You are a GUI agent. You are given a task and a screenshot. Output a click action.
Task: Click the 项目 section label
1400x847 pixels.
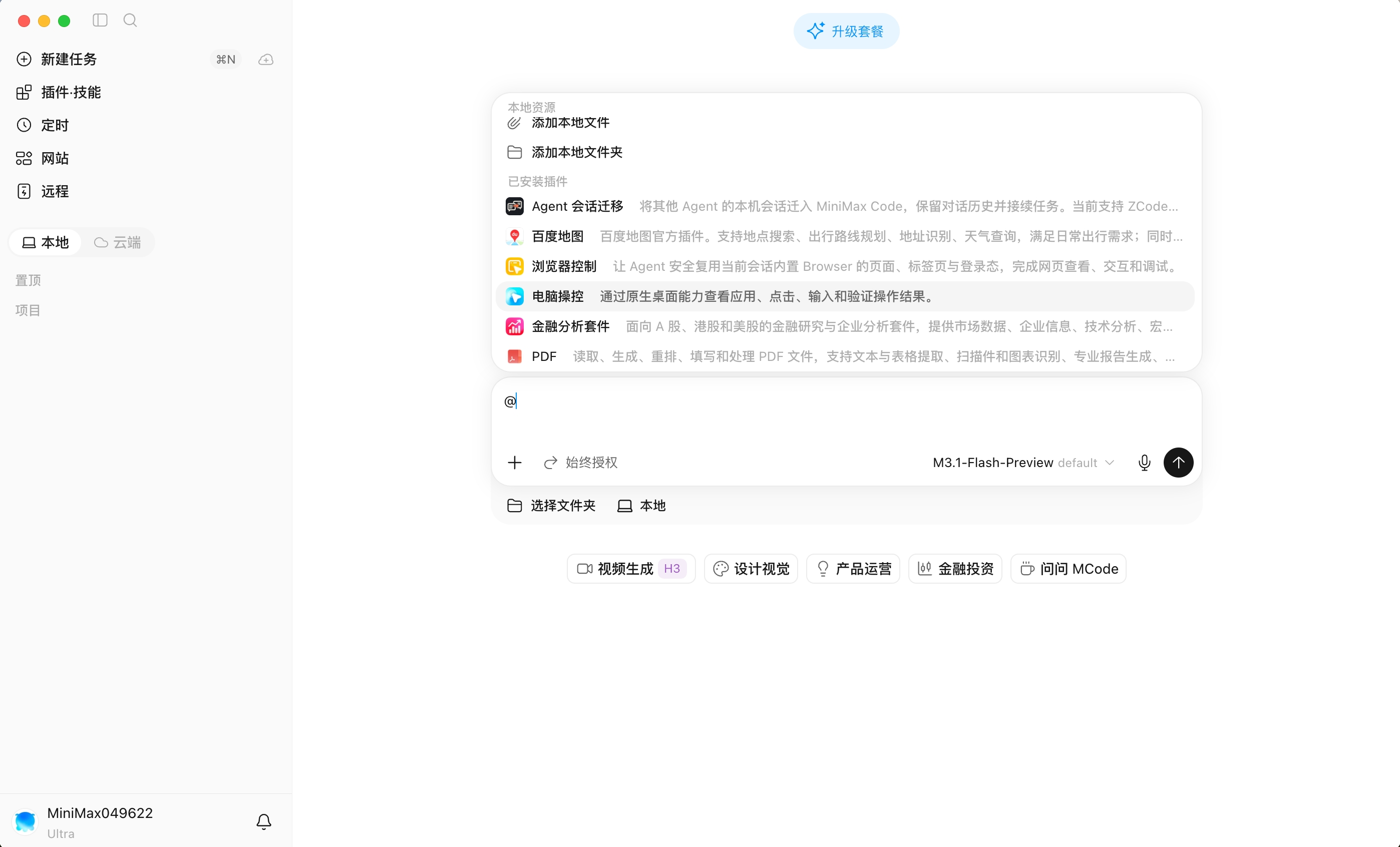coord(29,310)
